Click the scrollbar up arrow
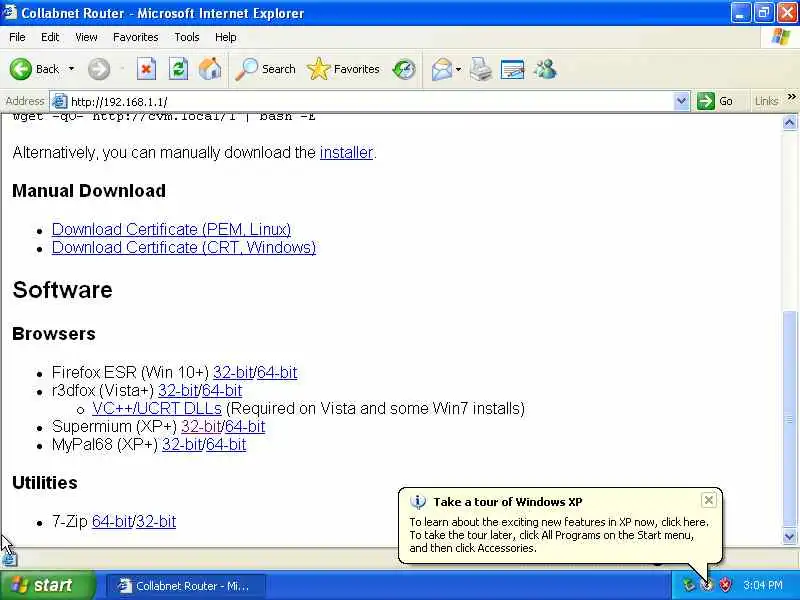The width and height of the screenshot is (800, 600). pyautogui.click(x=789, y=122)
